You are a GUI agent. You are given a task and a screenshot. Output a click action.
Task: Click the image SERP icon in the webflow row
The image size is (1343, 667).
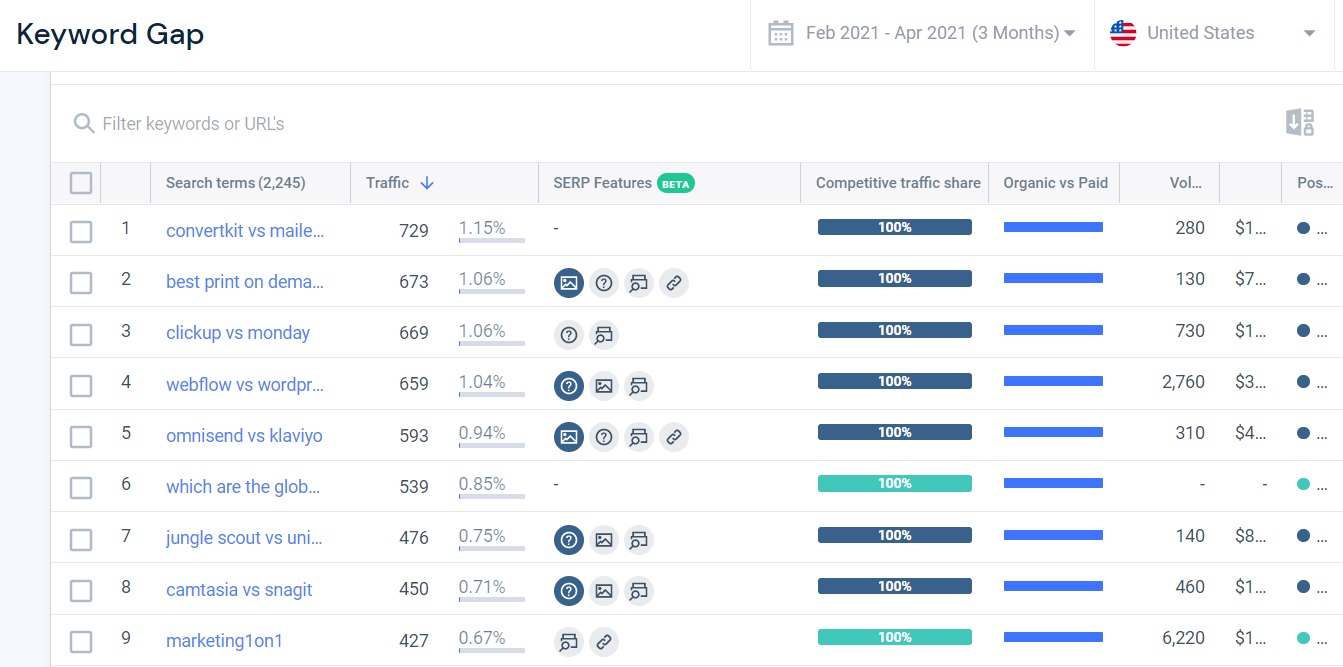click(604, 385)
